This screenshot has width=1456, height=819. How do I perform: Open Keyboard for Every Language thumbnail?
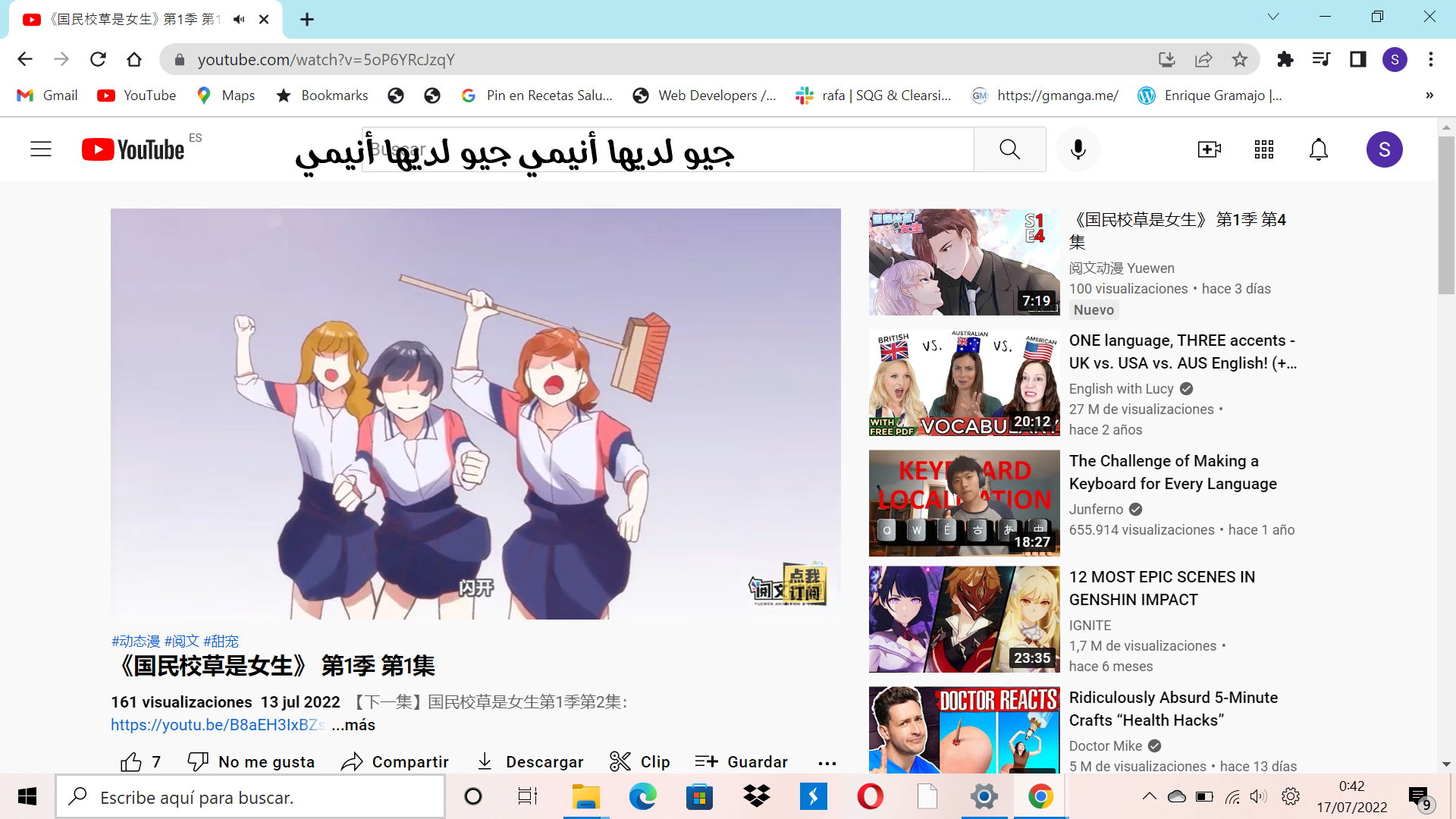click(x=964, y=504)
